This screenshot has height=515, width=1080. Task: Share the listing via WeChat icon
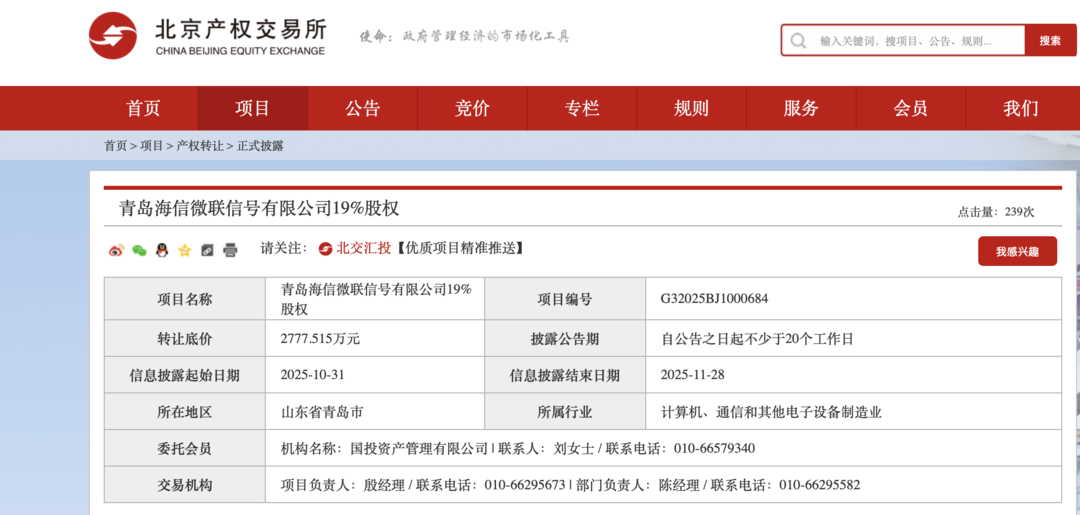(139, 250)
